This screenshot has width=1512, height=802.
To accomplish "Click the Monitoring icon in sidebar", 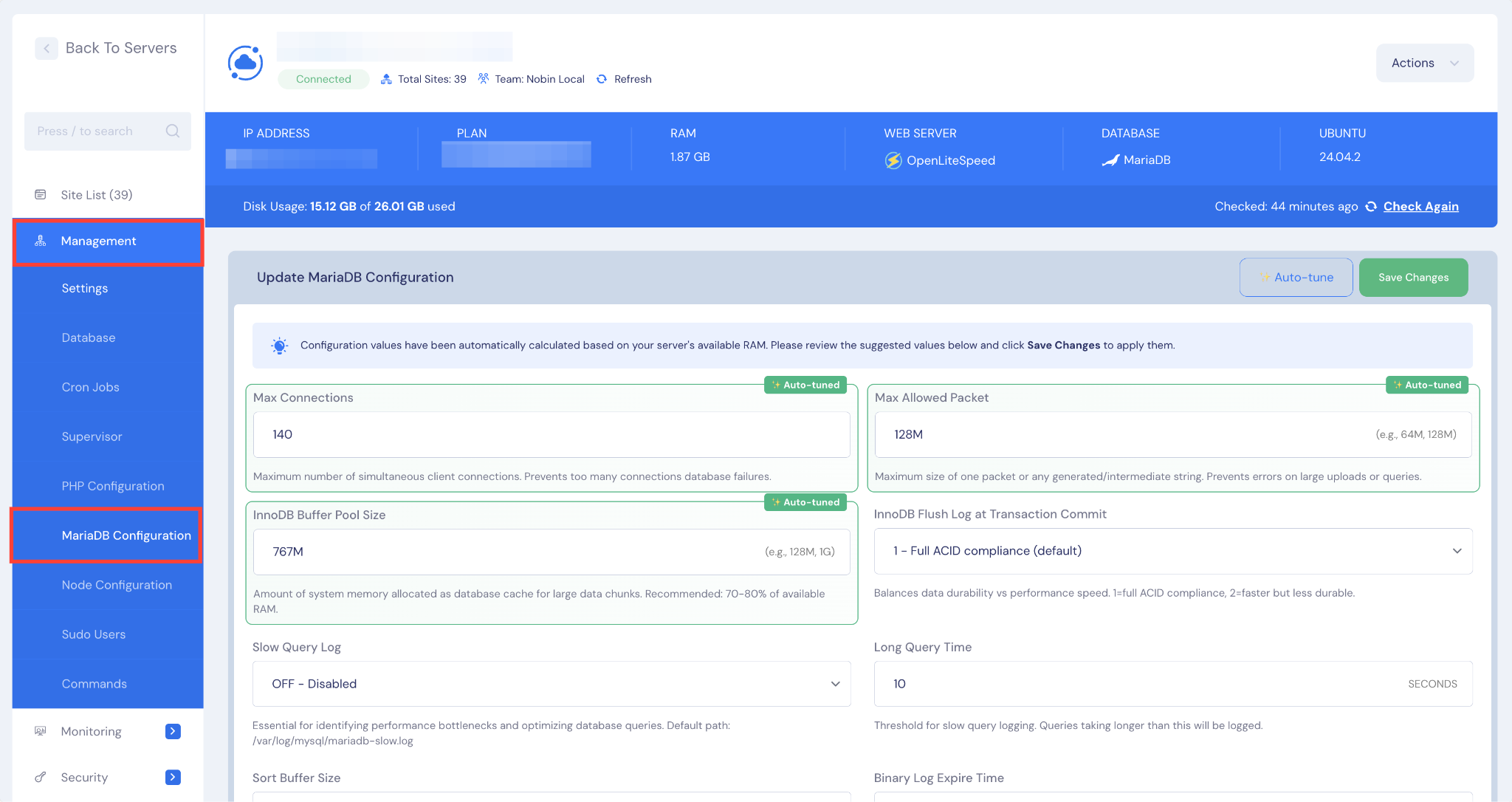I will pyautogui.click(x=41, y=731).
